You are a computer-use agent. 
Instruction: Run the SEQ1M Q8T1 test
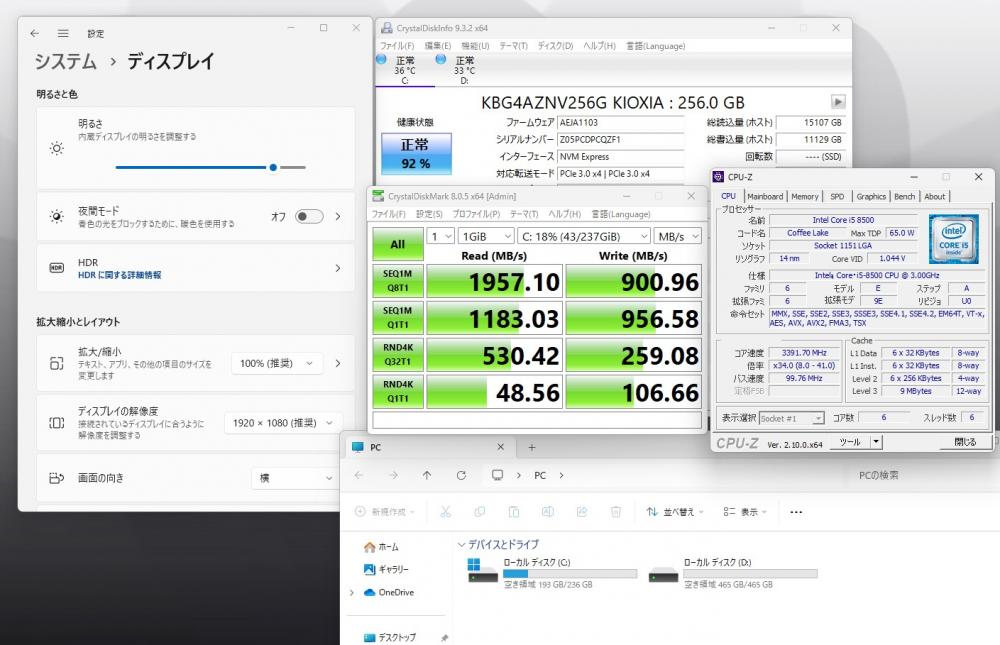[397, 281]
